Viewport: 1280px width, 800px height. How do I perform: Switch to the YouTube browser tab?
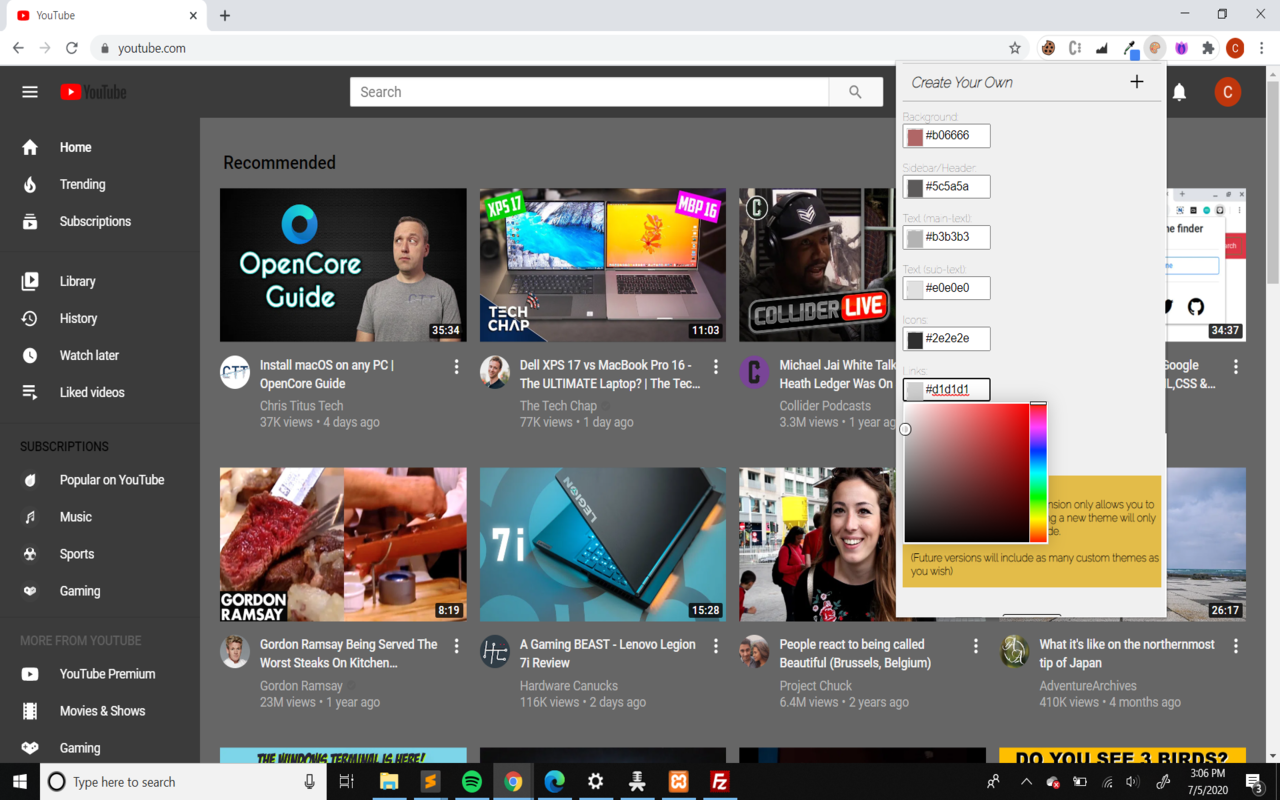[x=100, y=15]
